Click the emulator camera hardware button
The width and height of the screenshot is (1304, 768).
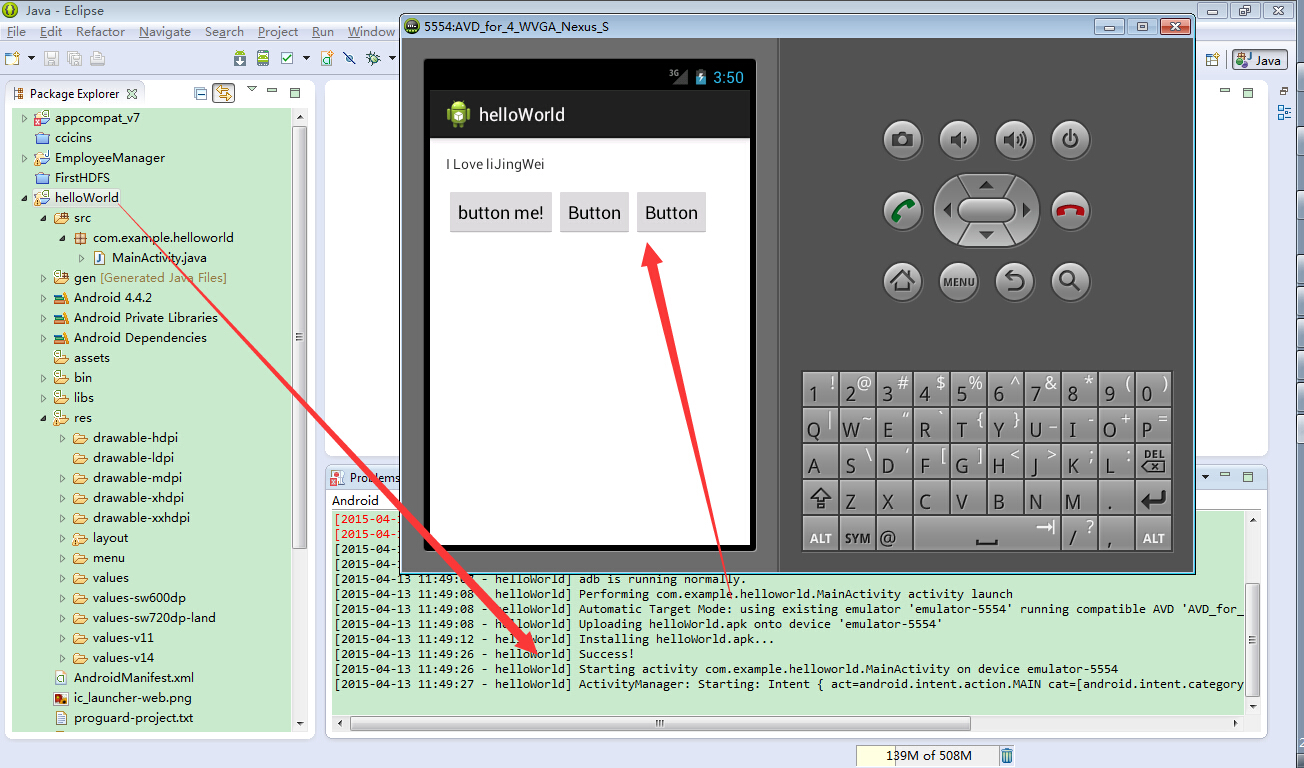[903, 139]
